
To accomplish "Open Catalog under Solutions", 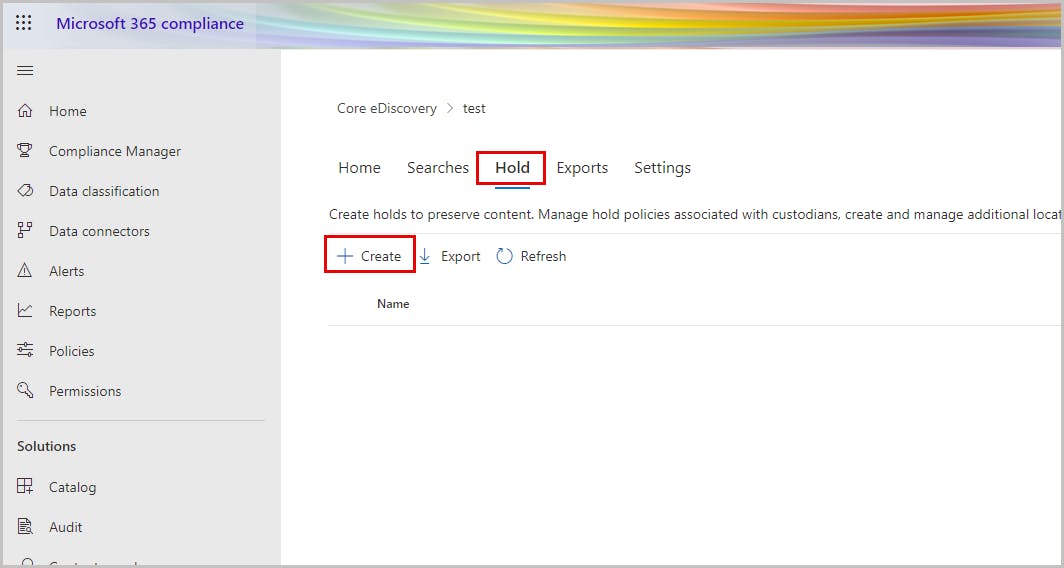I will (x=73, y=487).
